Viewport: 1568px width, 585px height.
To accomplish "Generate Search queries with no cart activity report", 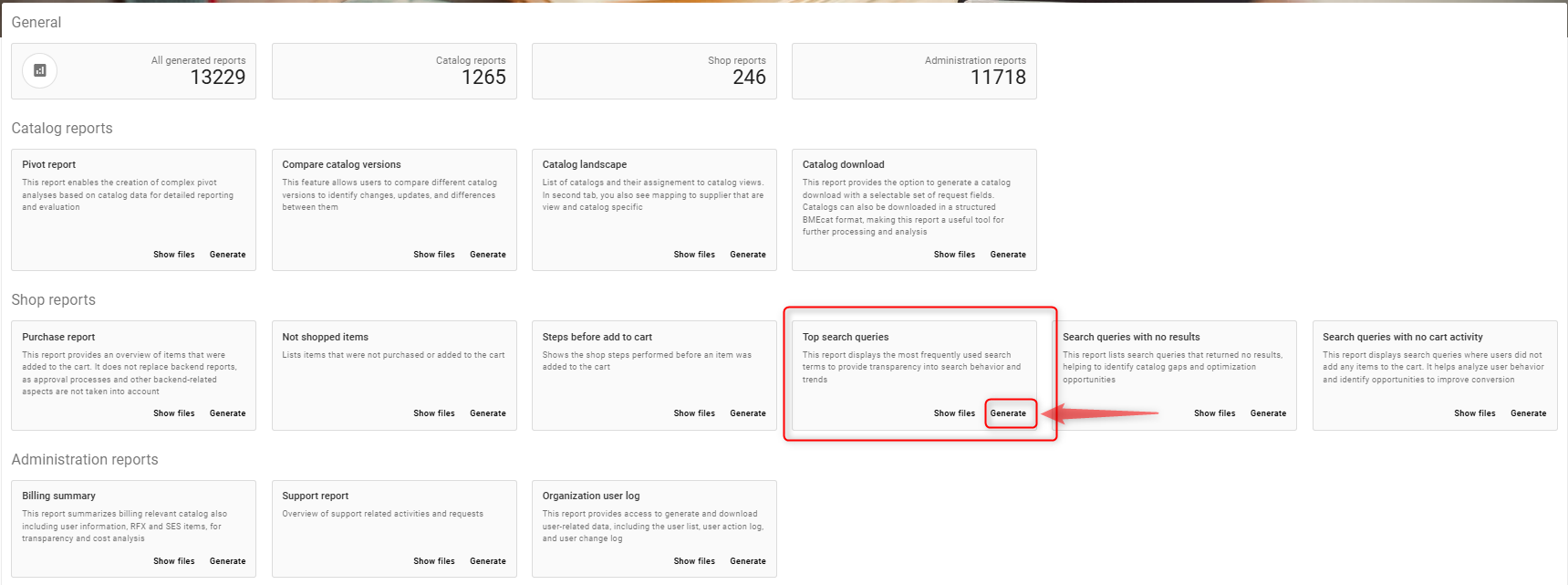I will [1528, 413].
